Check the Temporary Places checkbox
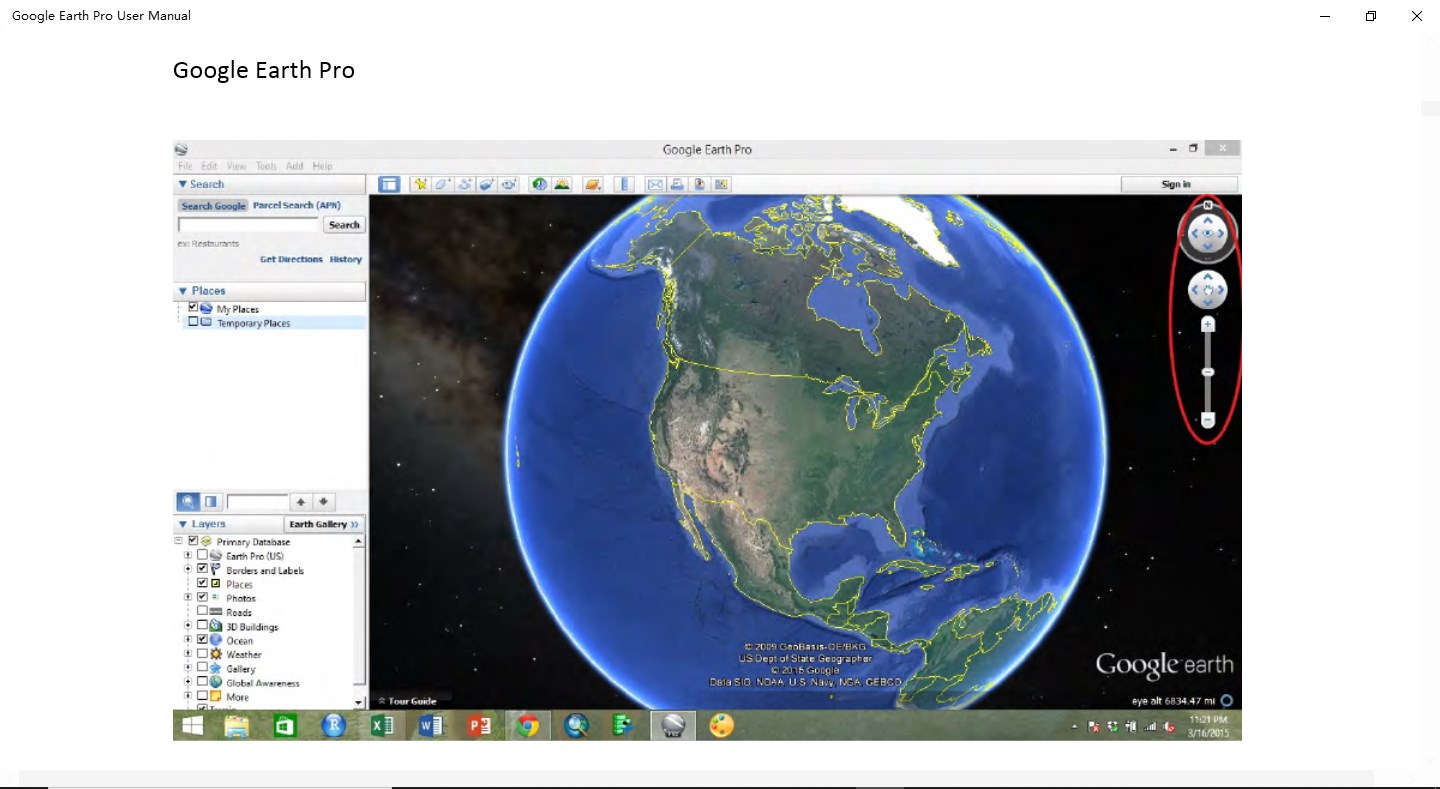Screen dimensions: 1440x789 pos(193,322)
